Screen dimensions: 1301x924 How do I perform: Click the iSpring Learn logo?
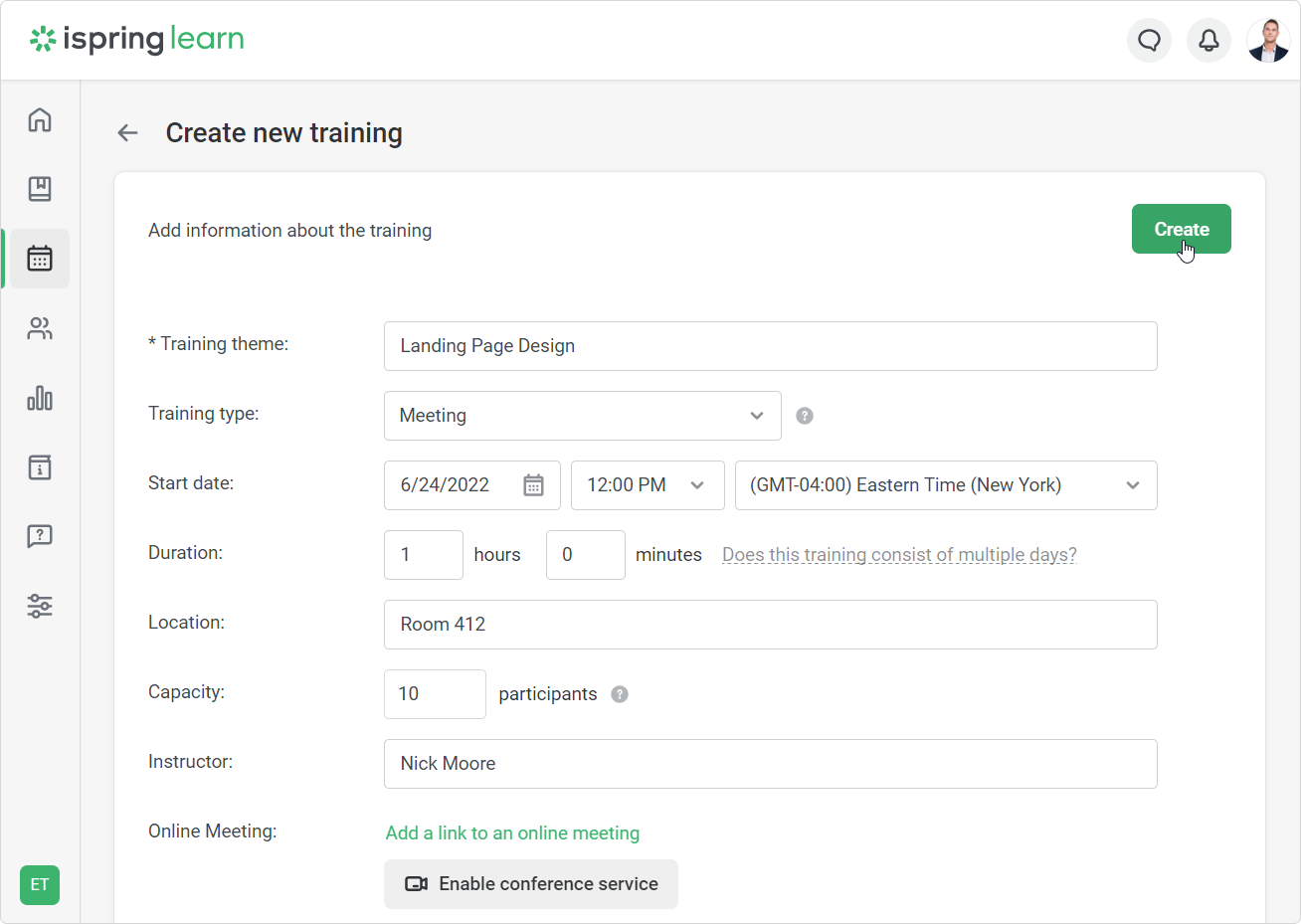coord(136,40)
